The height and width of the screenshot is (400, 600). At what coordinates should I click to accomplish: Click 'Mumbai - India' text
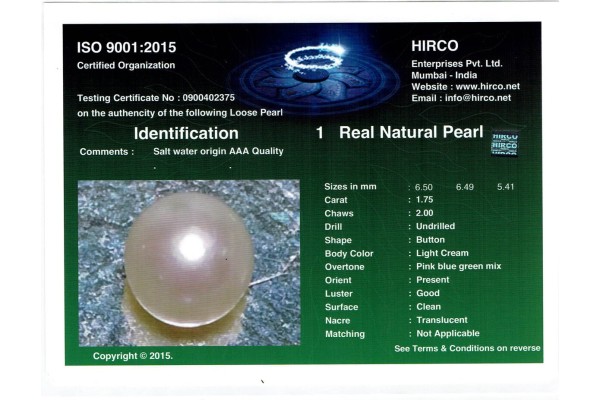(x=444, y=75)
